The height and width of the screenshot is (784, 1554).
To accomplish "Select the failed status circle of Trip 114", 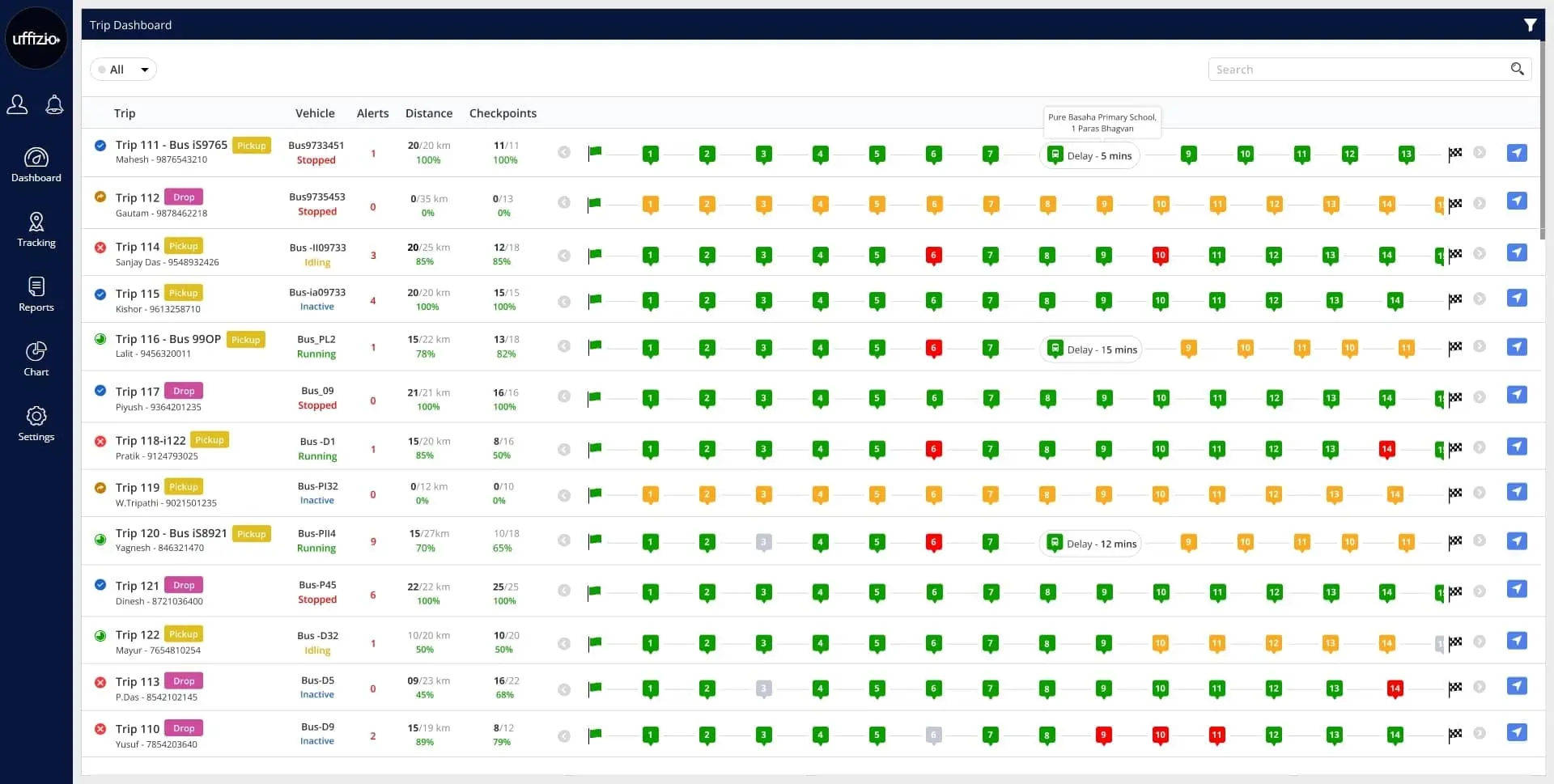I will coord(100,248).
